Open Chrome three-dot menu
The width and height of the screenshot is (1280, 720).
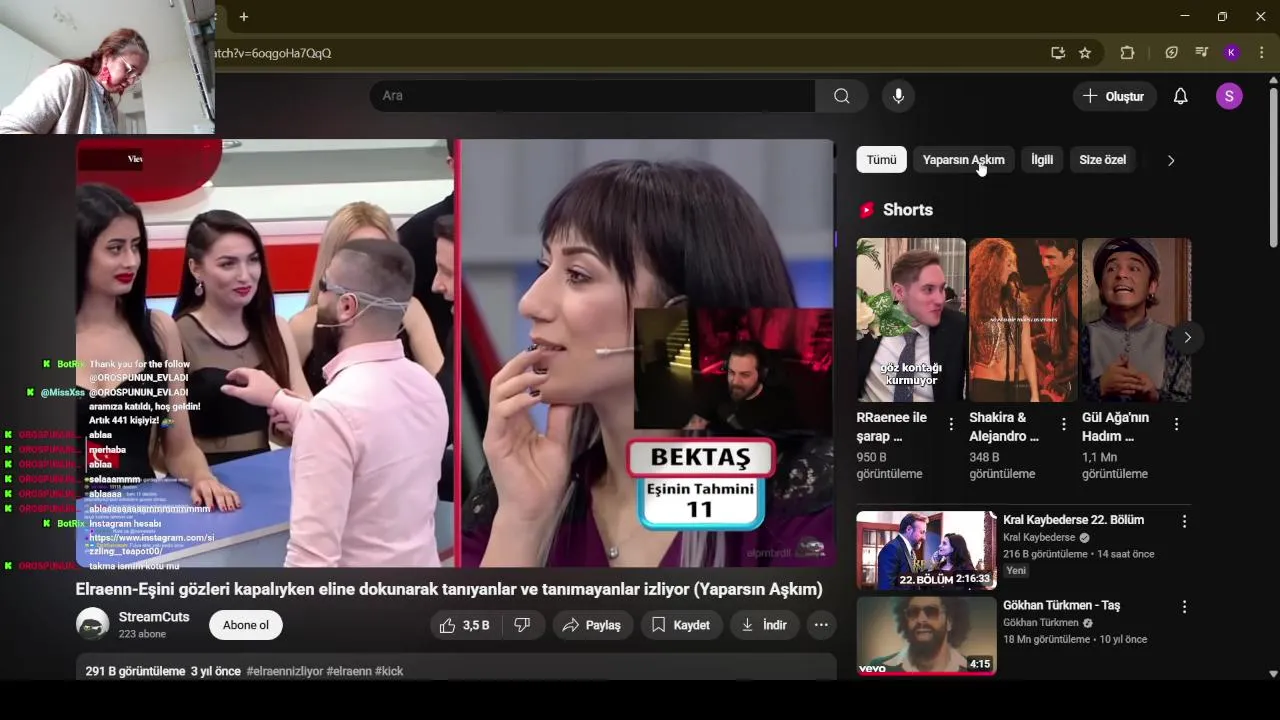(1261, 53)
